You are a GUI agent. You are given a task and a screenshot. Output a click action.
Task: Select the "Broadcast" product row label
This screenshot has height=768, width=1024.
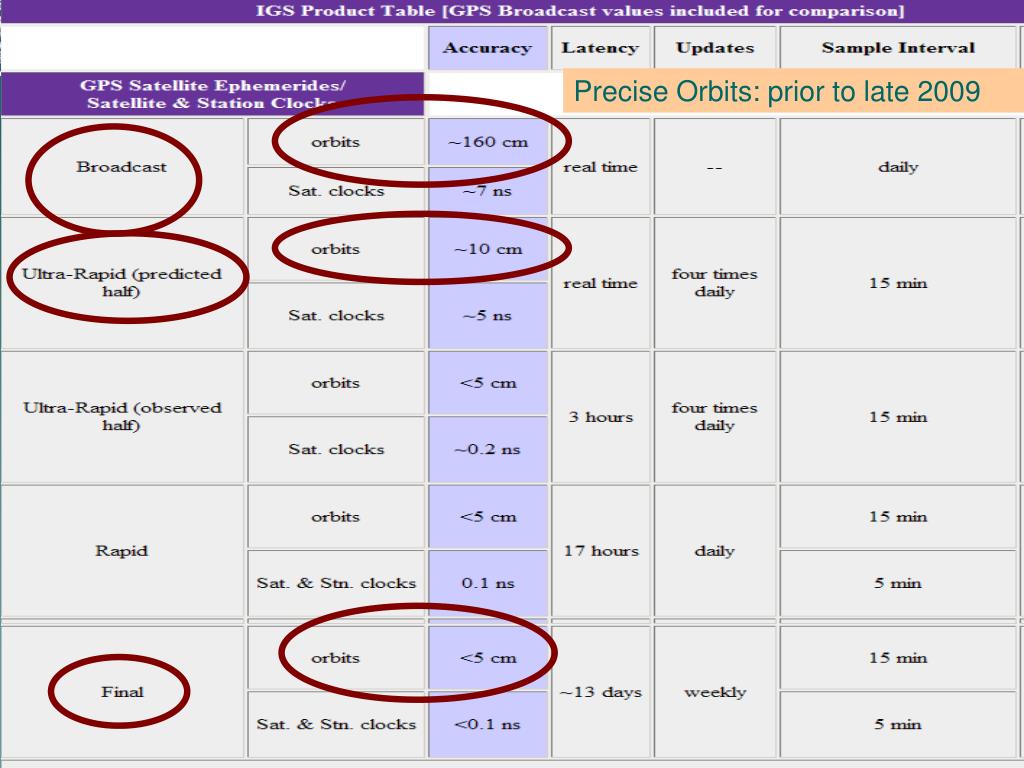point(121,167)
